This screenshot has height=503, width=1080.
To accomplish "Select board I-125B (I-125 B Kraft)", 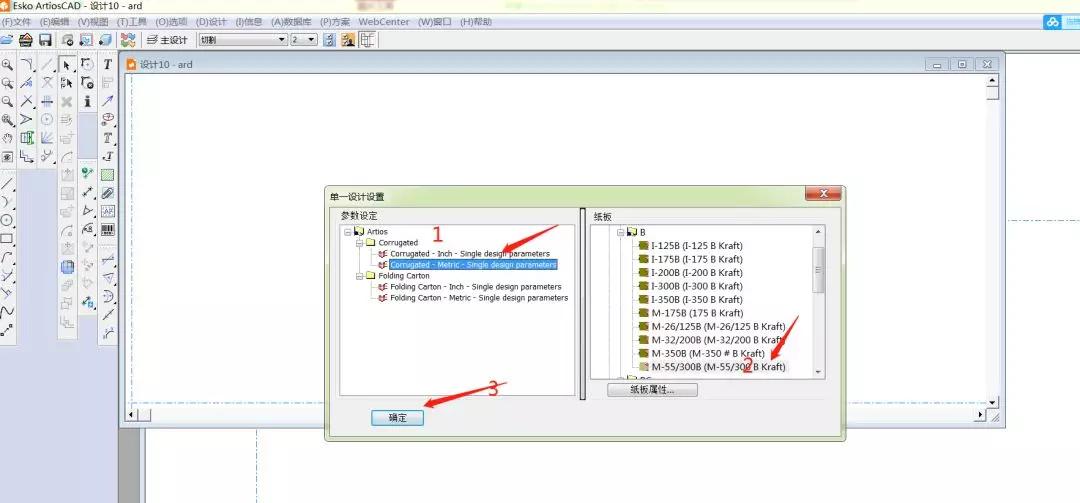I will tap(697, 246).
